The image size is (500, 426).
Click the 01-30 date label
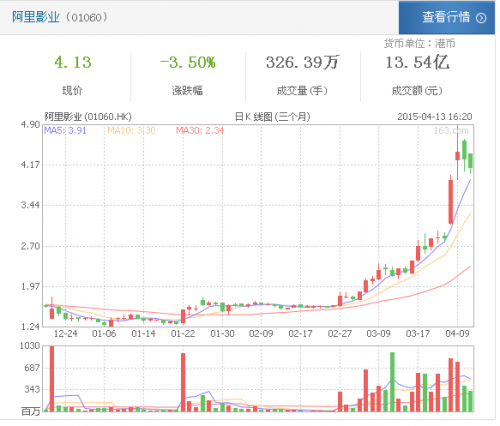222,334
